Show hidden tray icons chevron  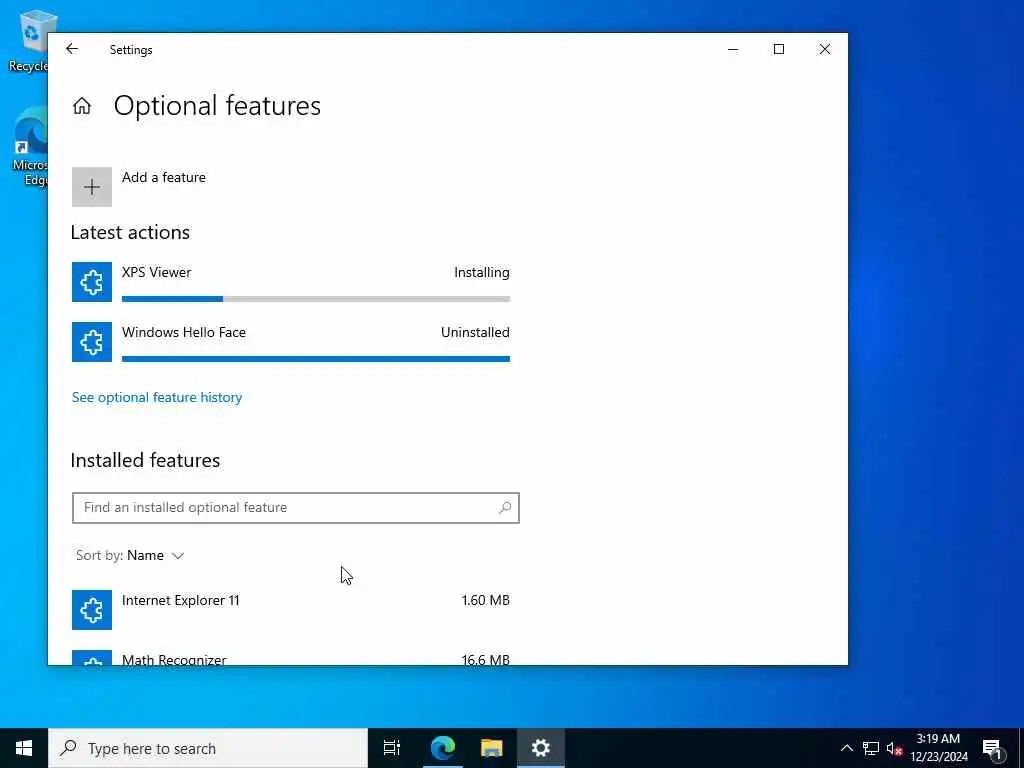(846, 748)
